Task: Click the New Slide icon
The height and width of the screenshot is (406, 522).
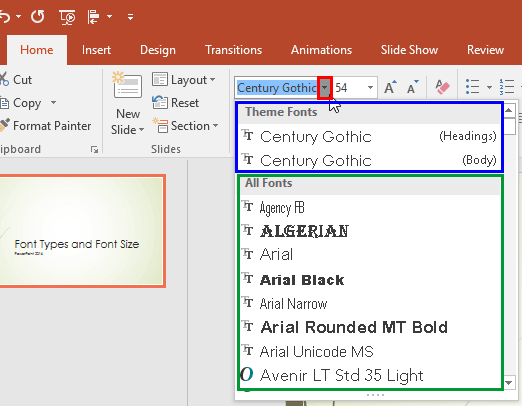Action: pos(127,84)
